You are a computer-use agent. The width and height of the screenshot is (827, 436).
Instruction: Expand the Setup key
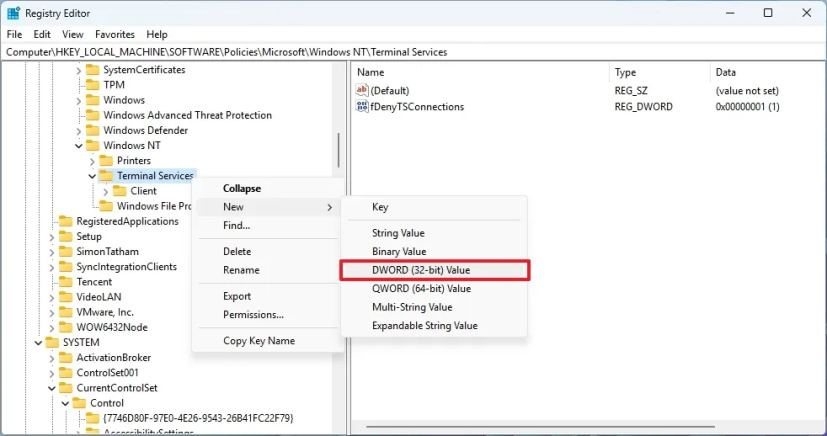click(52, 237)
